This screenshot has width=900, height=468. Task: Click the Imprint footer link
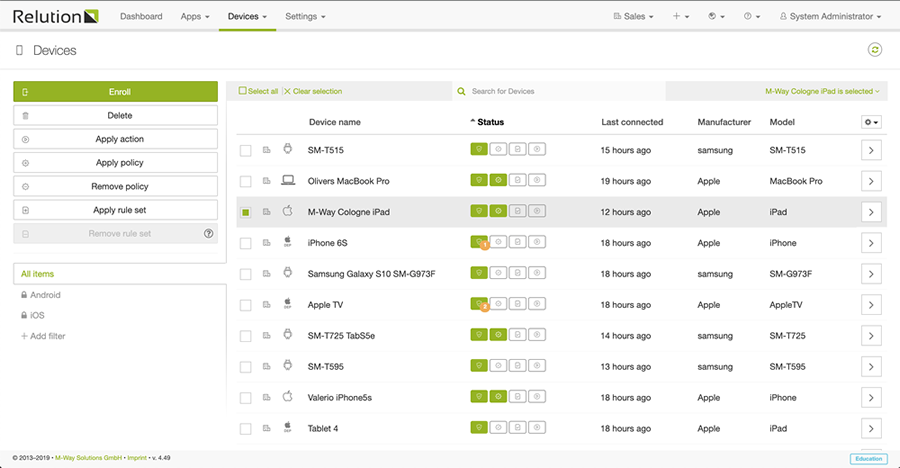point(137,458)
